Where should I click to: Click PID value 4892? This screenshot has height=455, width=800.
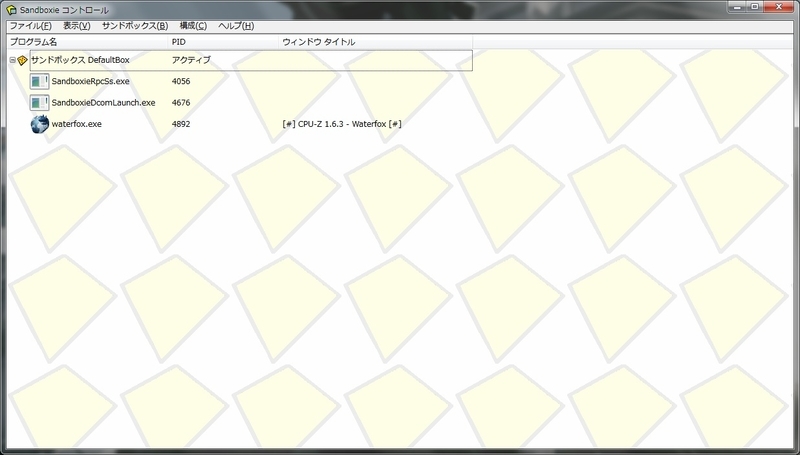point(181,124)
